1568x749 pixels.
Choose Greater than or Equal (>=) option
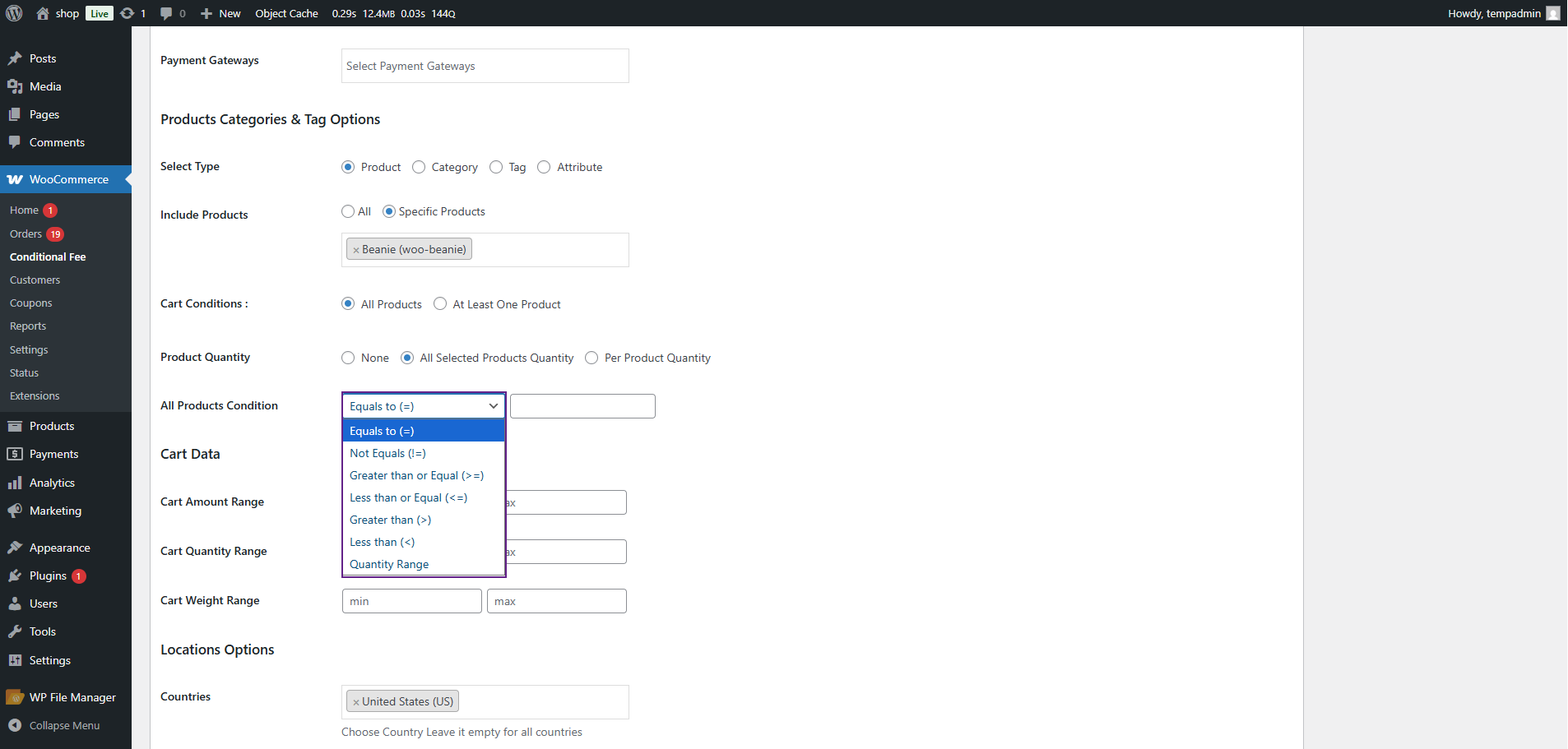[424, 475]
